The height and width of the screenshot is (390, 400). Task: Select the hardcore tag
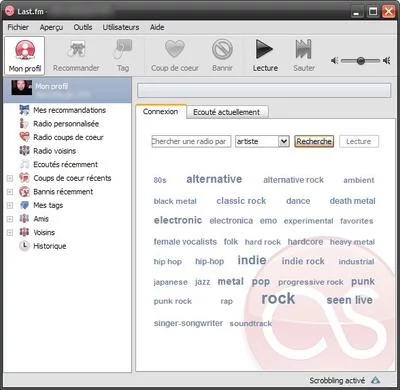305,242
